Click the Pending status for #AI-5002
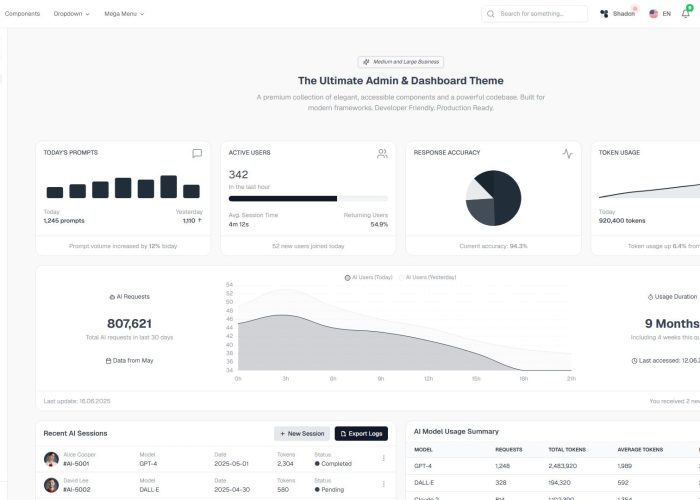The width and height of the screenshot is (700, 500). pyautogui.click(x=329, y=490)
